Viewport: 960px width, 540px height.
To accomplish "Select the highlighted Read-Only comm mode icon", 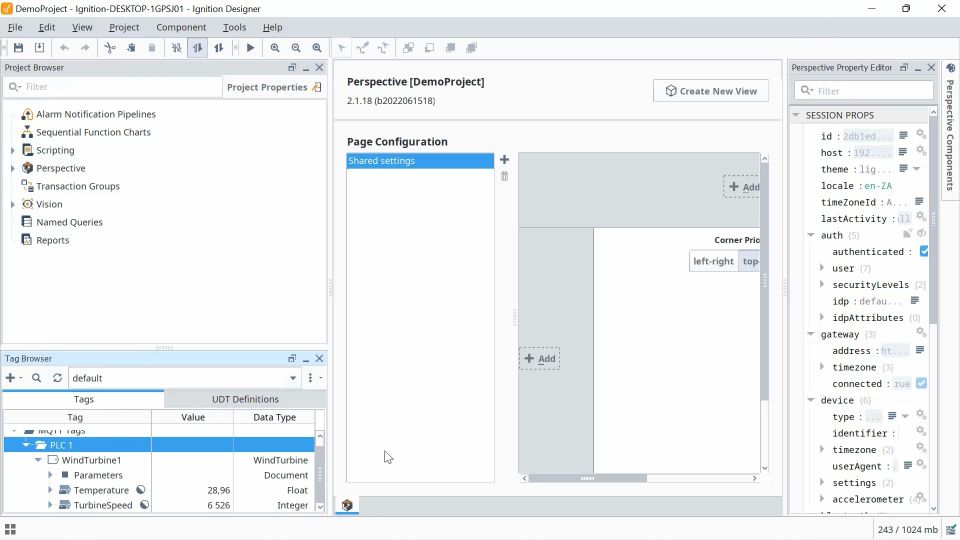I will [197, 48].
